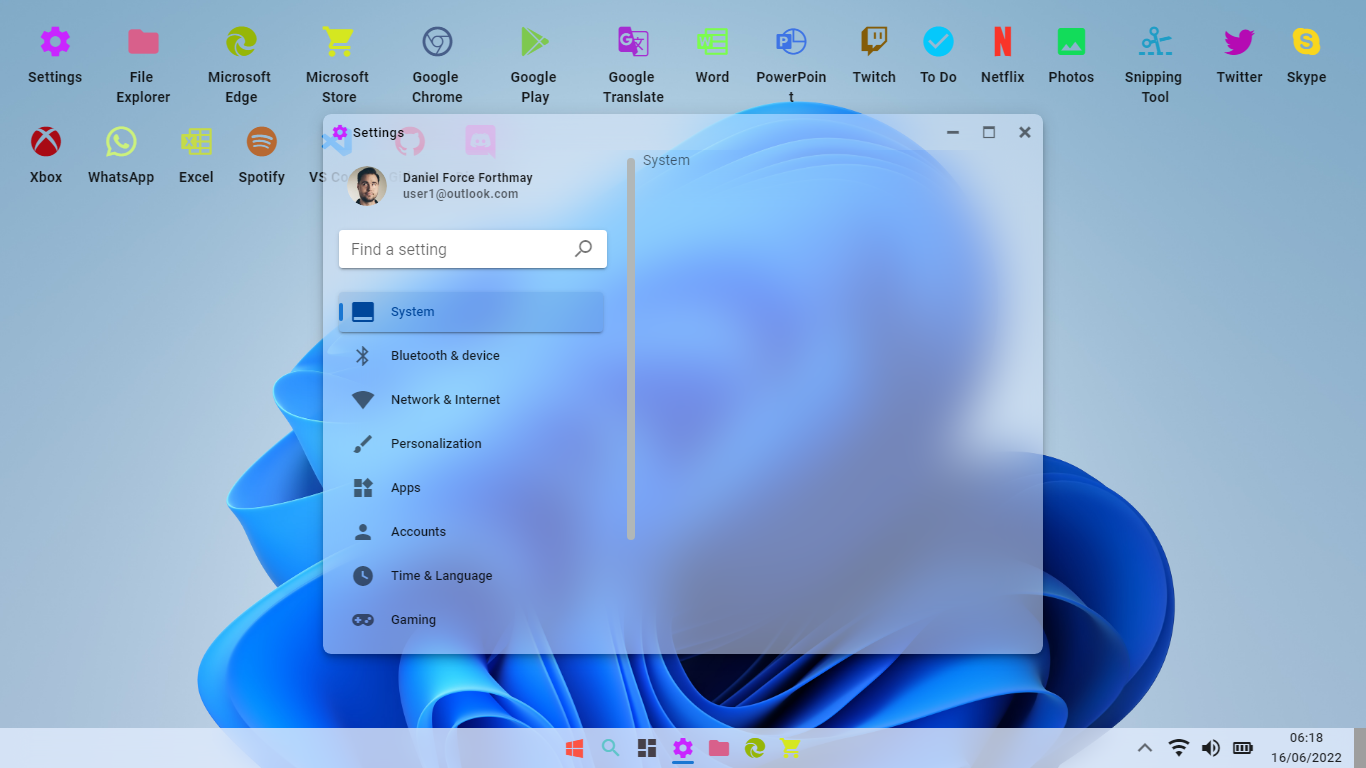This screenshot has height=768, width=1366.
Task: Click the battery tray icon
Action: tap(1243, 748)
